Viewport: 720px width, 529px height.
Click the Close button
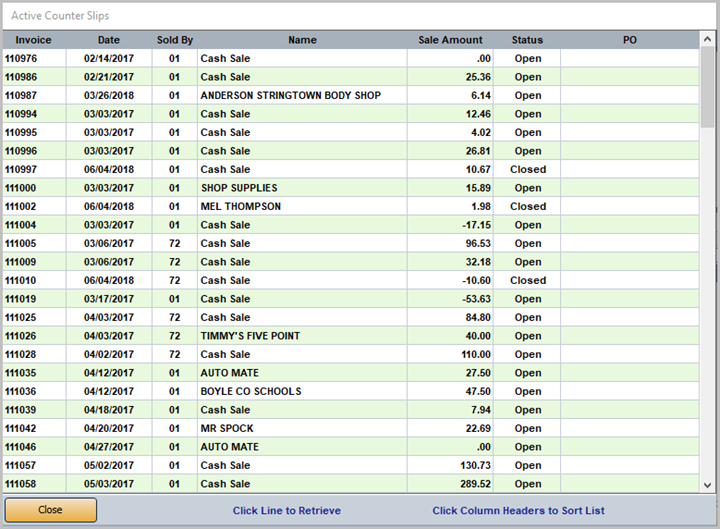[x=50, y=510]
